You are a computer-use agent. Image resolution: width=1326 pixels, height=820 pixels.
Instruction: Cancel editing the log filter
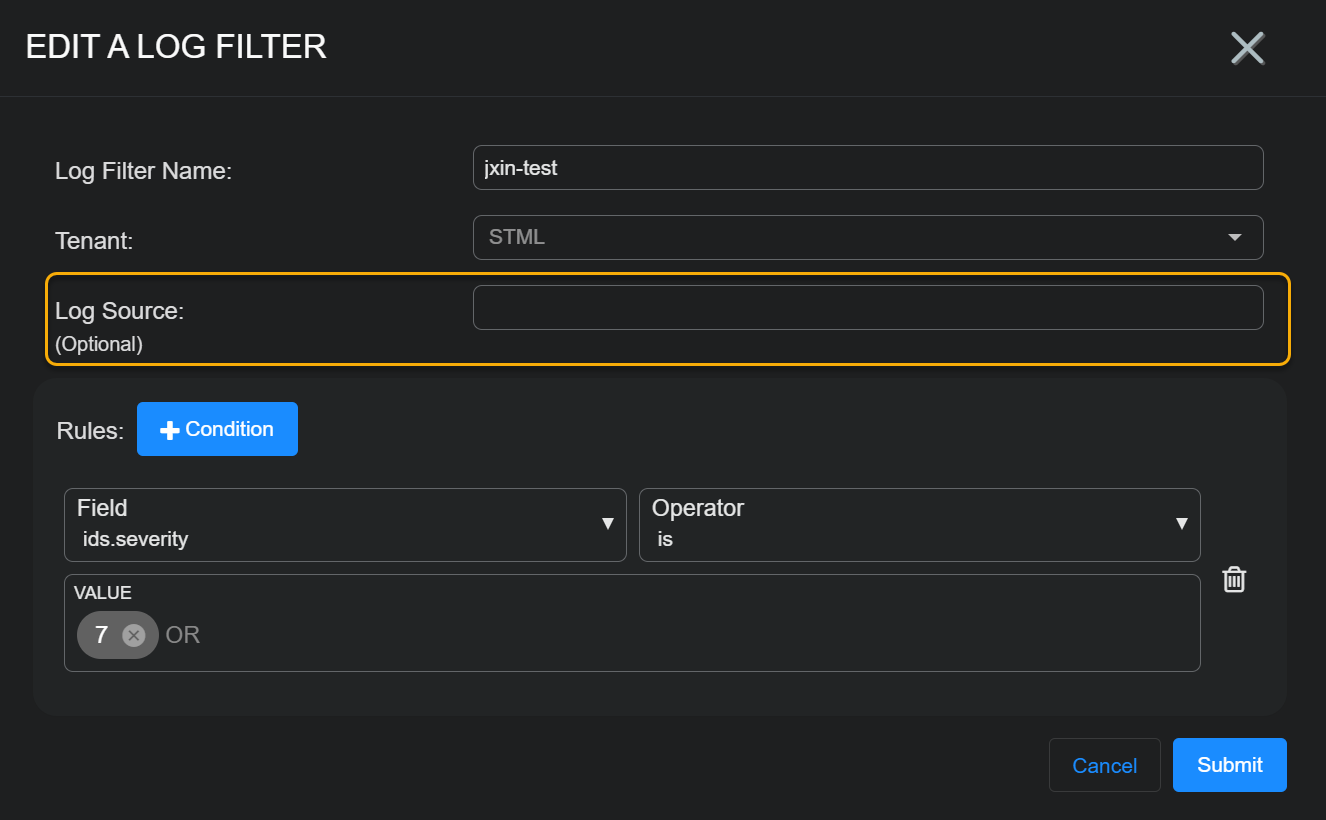click(x=1104, y=765)
